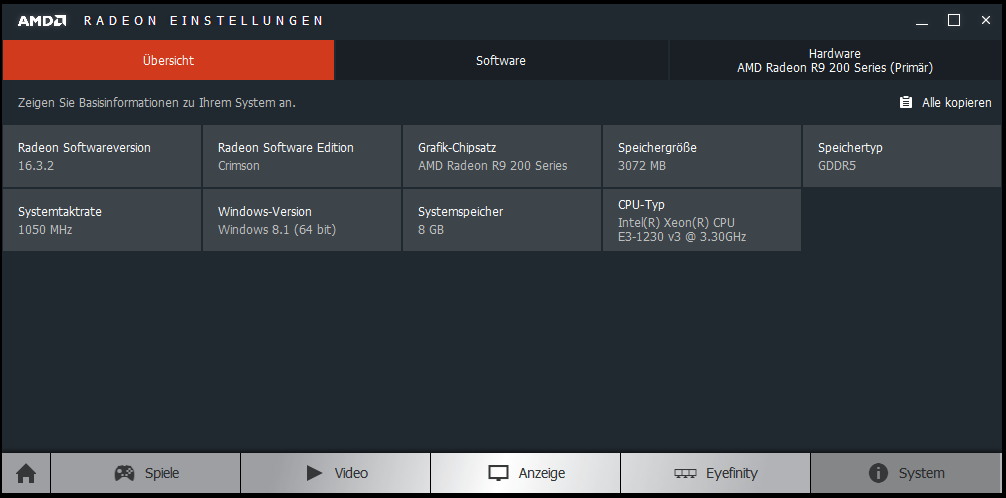Go to the Home screen icon
Image resolution: width=1006 pixels, height=498 pixels.
(x=26, y=474)
